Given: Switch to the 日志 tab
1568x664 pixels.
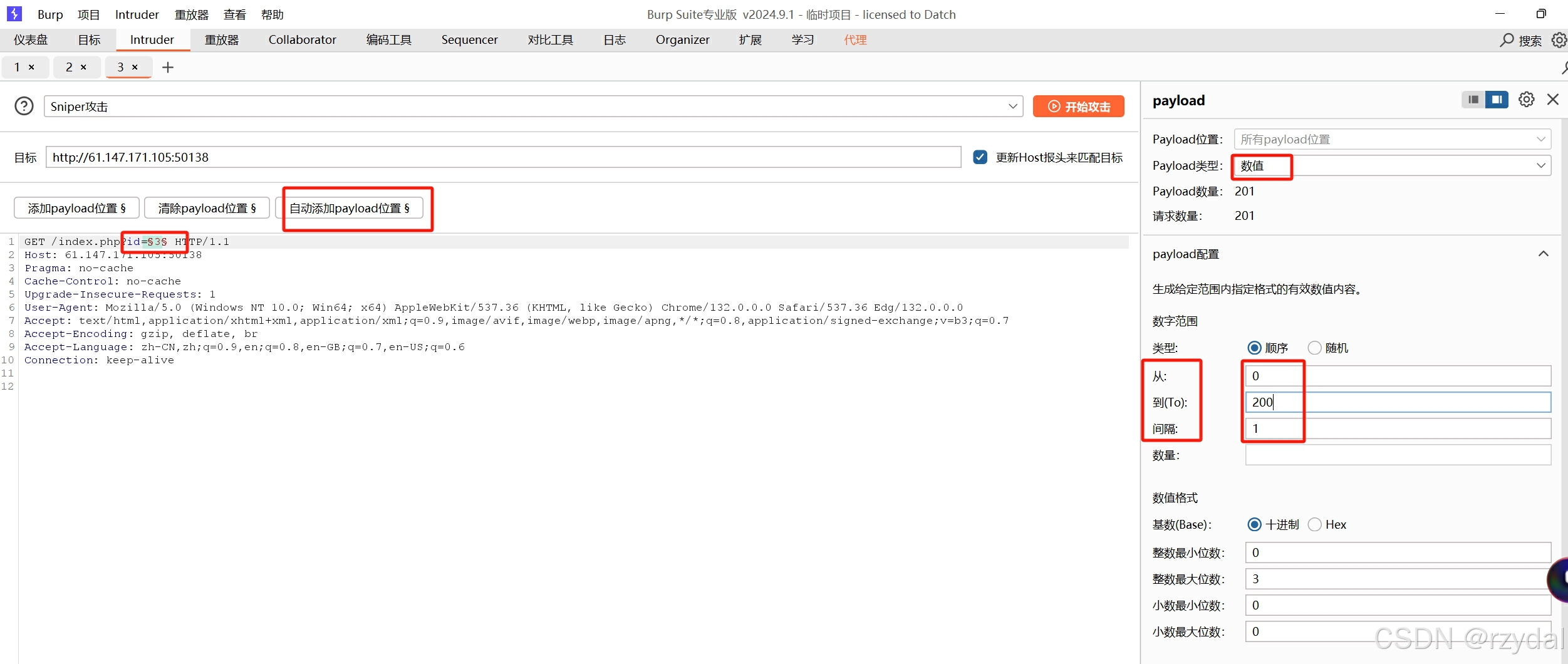Looking at the screenshot, I should click(x=615, y=39).
